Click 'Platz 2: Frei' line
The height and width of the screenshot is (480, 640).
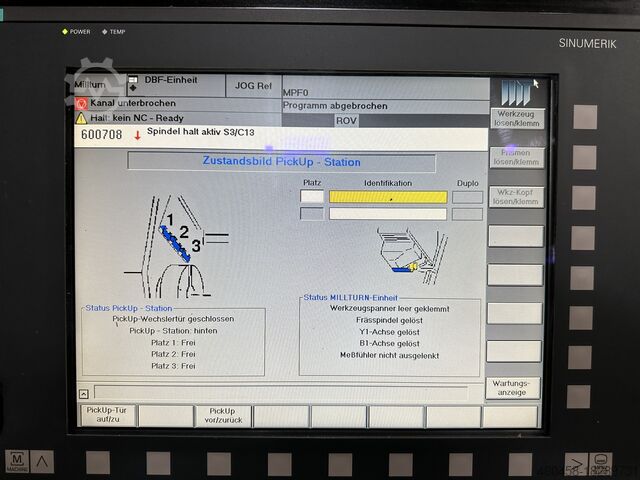173,354
